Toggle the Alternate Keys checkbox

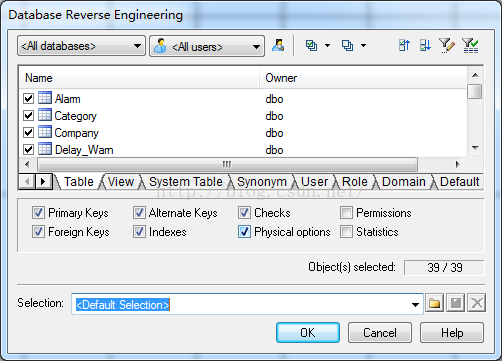coord(139,213)
